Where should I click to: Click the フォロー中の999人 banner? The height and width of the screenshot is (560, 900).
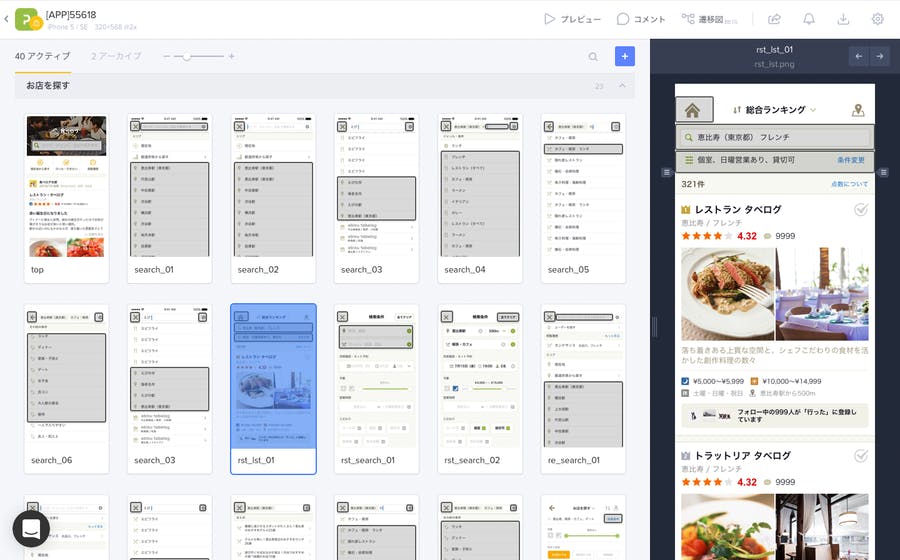pos(774,415)
